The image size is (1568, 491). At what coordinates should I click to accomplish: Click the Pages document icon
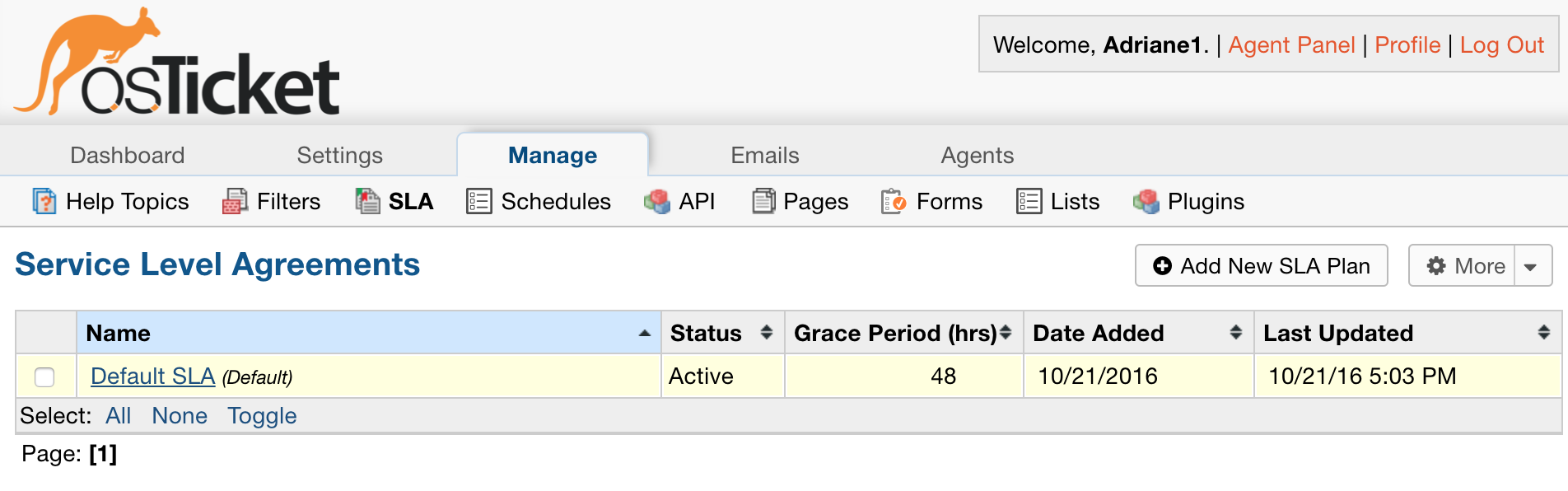click(763, 201)
